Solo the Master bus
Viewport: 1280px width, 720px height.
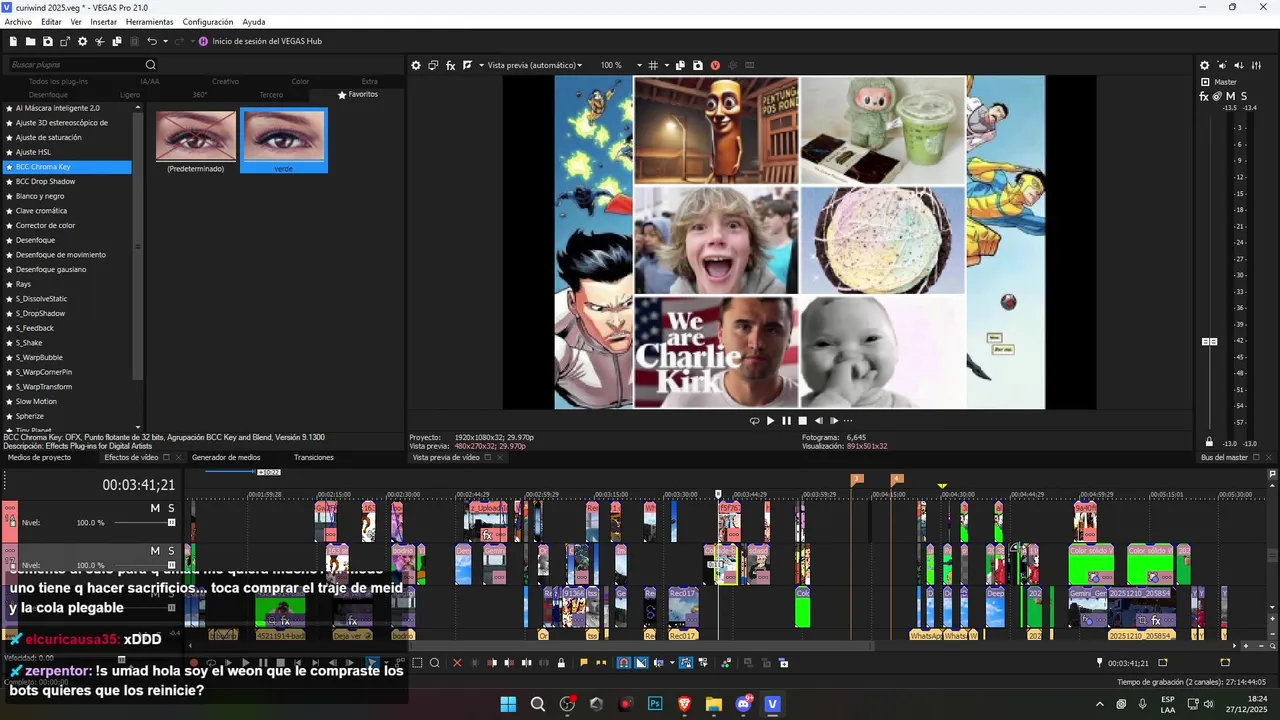pyautogui.click(x=1244, y=96)
